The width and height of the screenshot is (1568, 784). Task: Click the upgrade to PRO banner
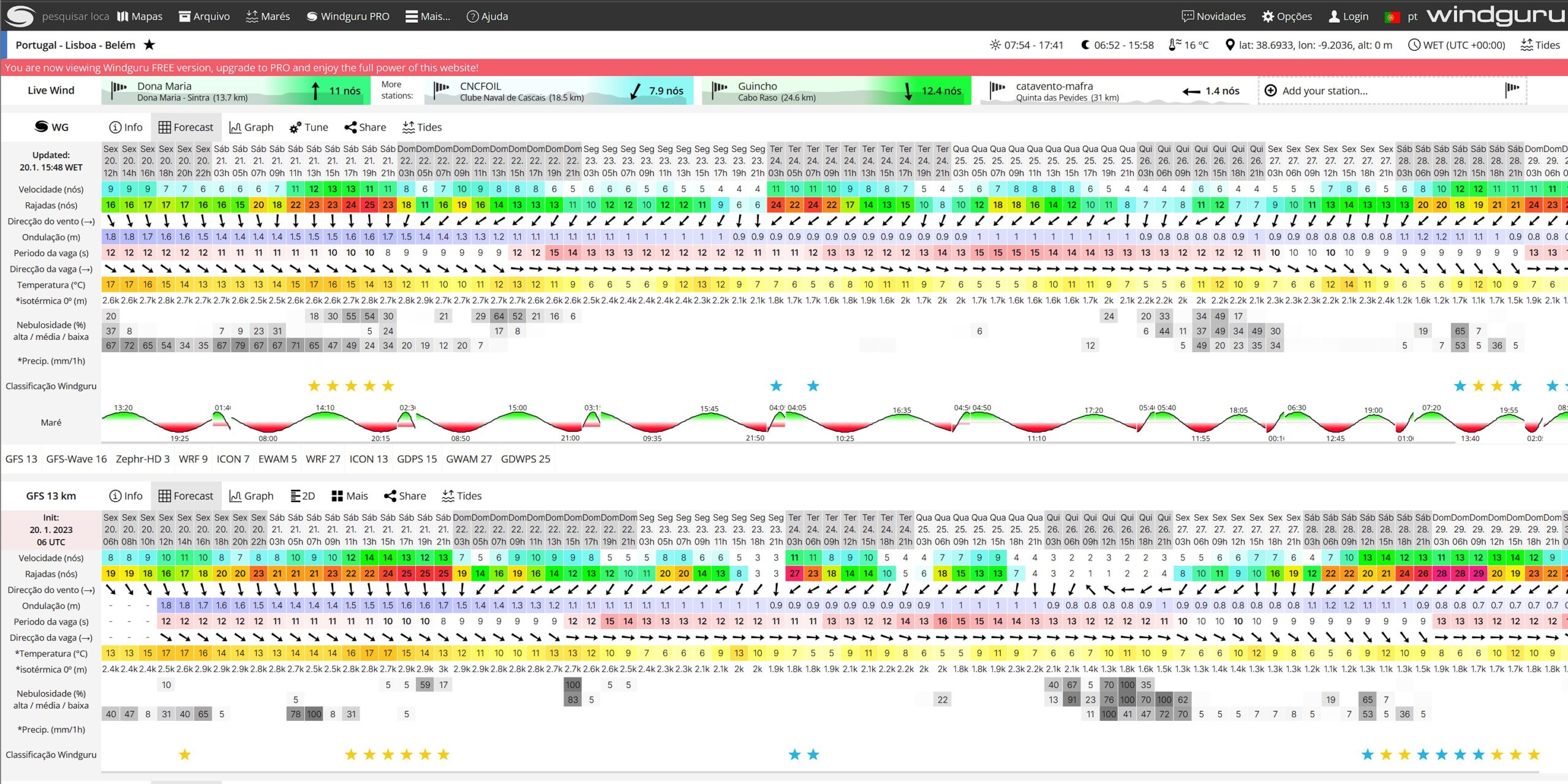(242, 67)
